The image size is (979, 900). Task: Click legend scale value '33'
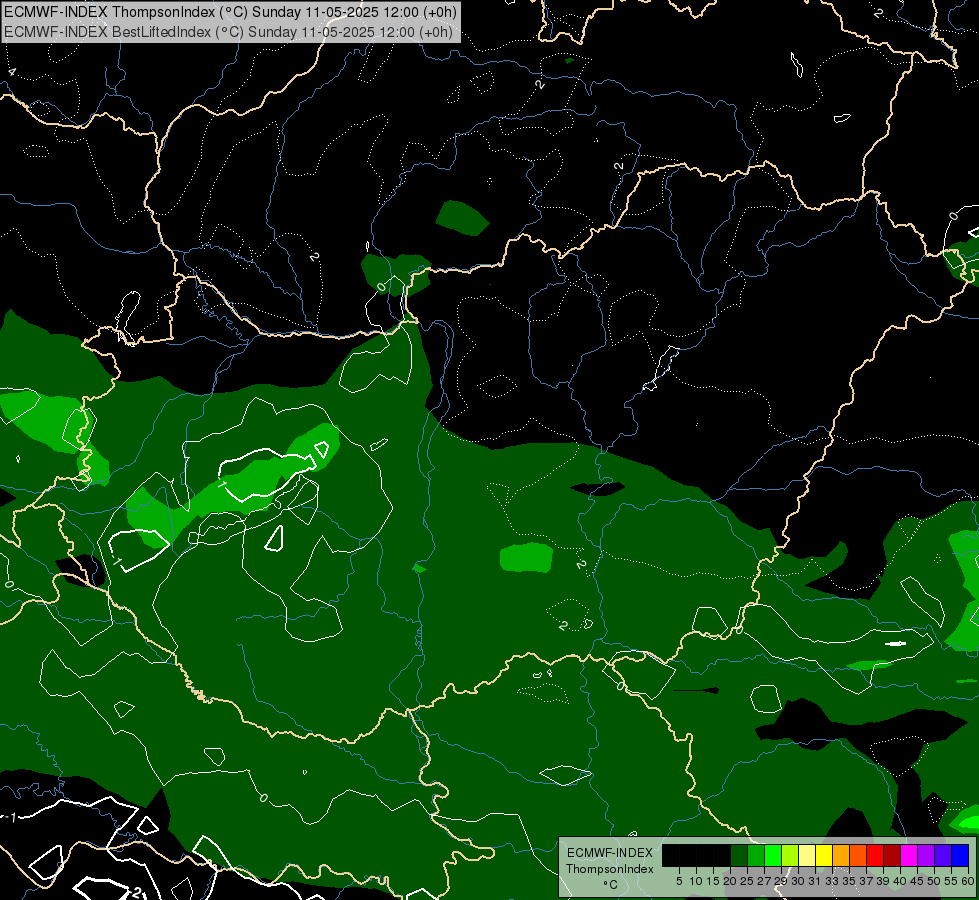coord(832,881)
